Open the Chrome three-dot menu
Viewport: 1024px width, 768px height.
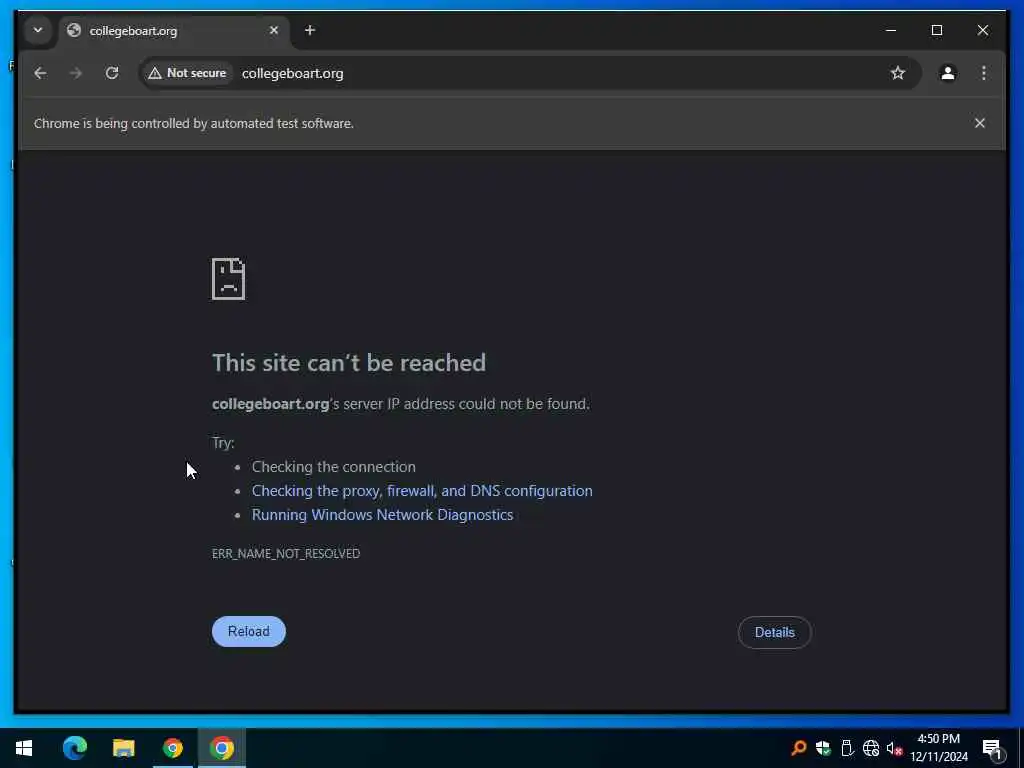[984, 73]
